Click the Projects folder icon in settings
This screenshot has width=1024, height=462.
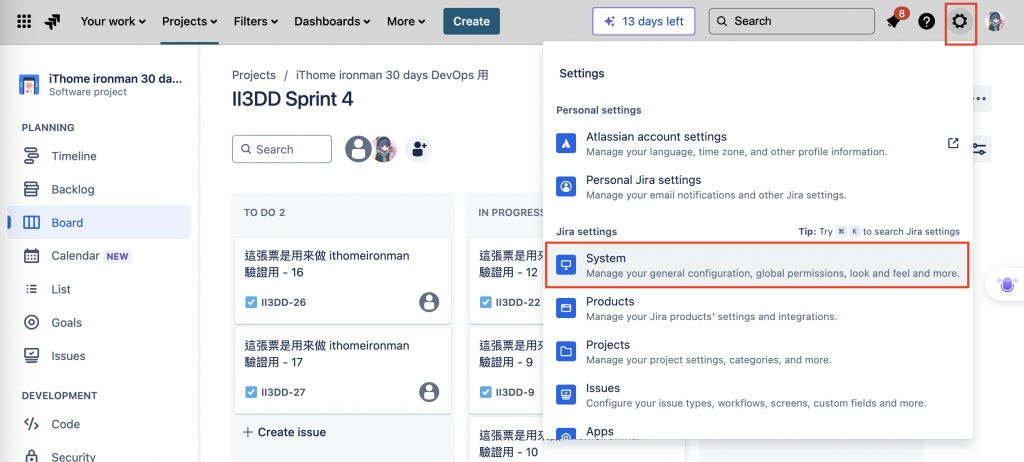(x=566, y=352)
